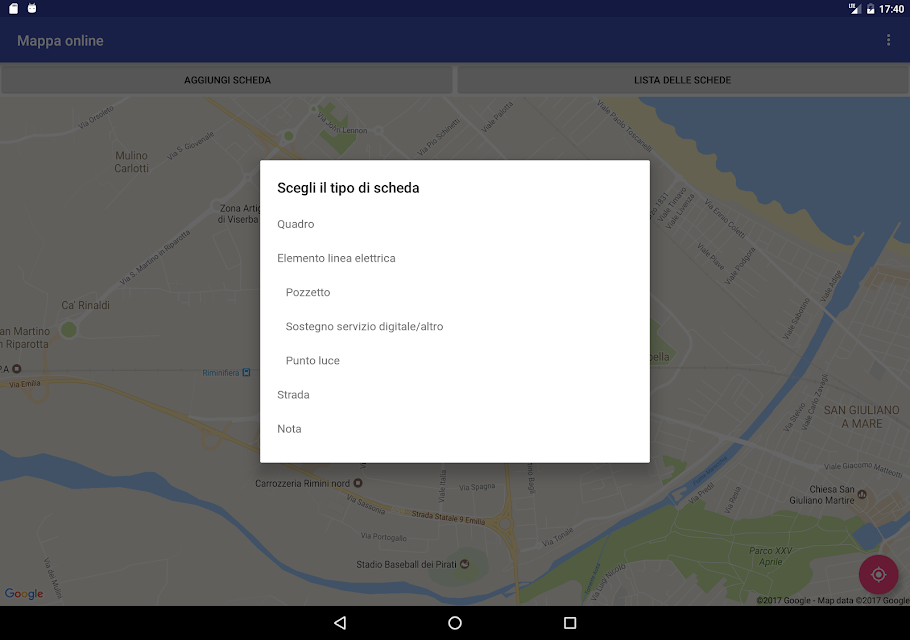Image resolution: width=910 pixels, height=640 pixels.
Task: Tap the Chiesa San Giuliano Martire marker
Action: [x=862, y=494]
